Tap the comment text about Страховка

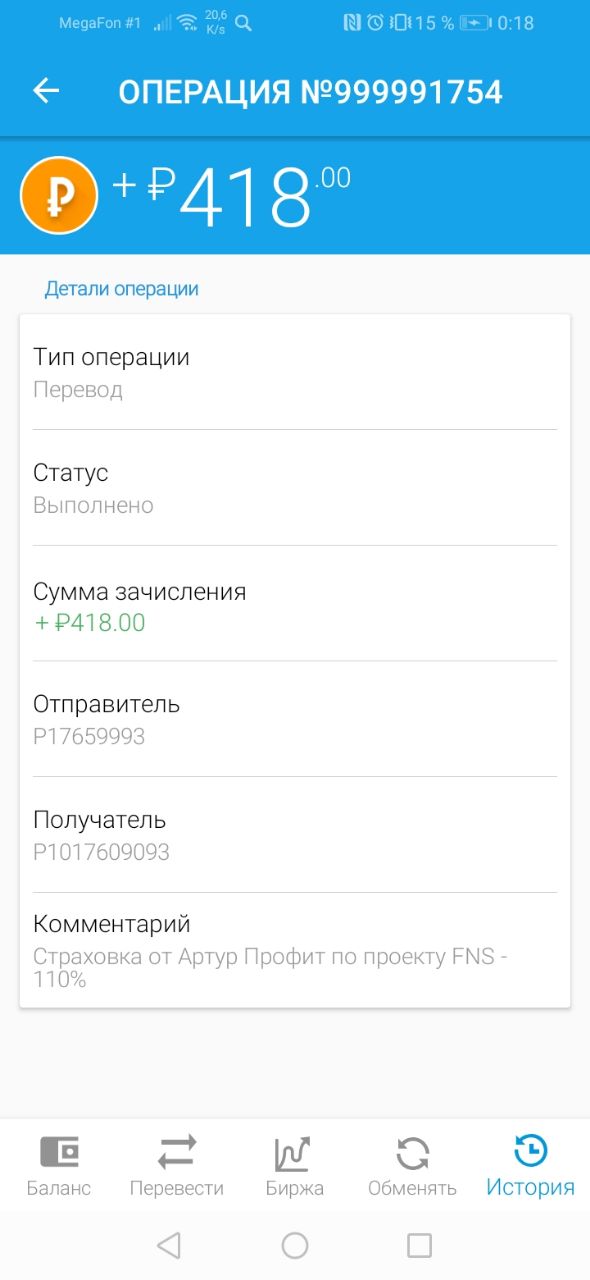(270, 968)
